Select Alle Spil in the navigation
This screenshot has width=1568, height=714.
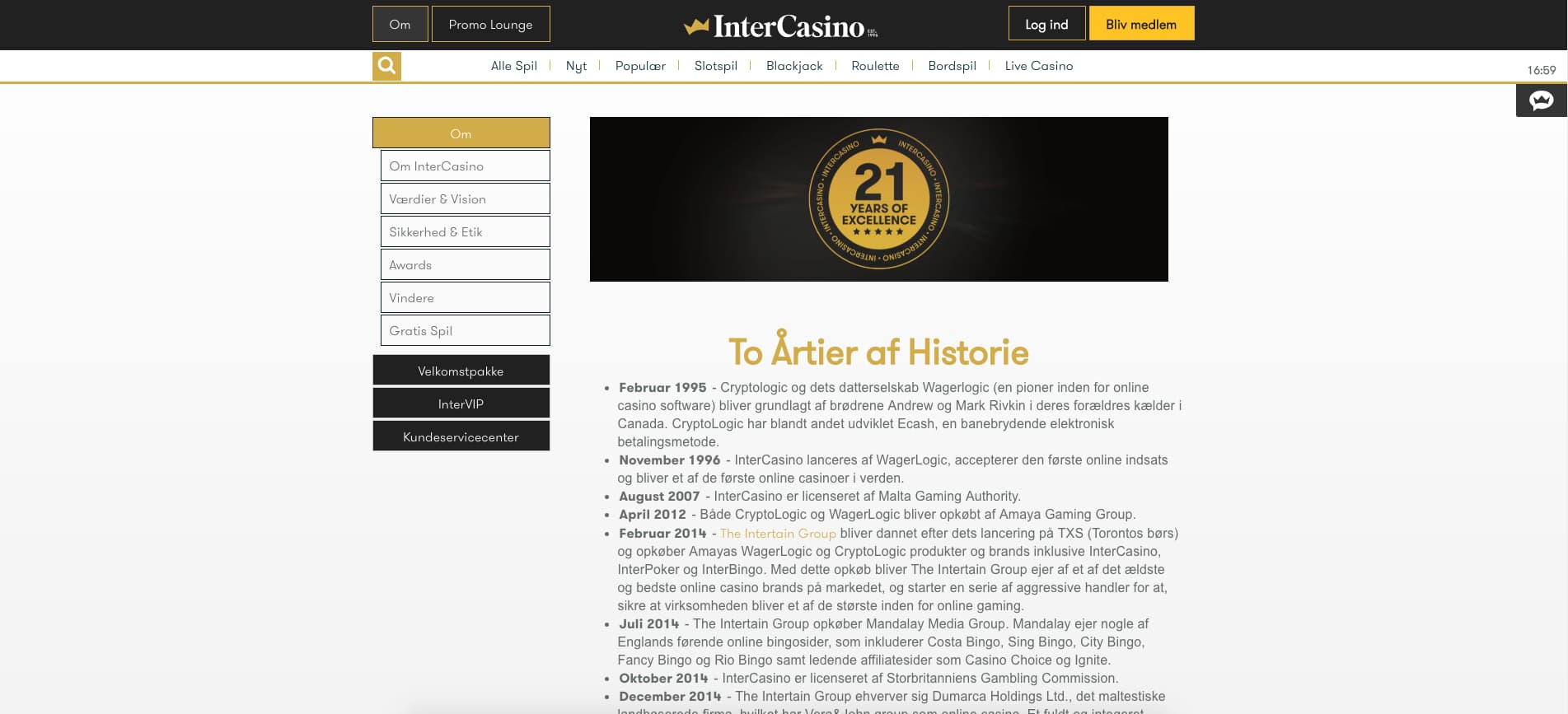tap(514, 66)
